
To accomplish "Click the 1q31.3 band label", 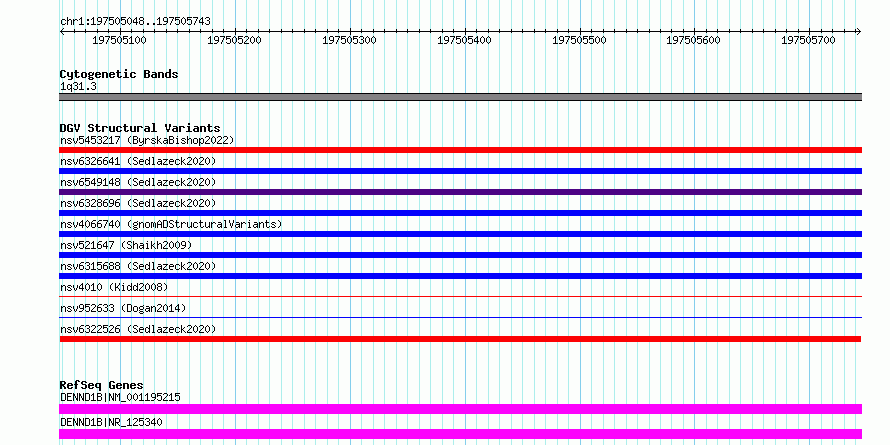I will 78,86.
